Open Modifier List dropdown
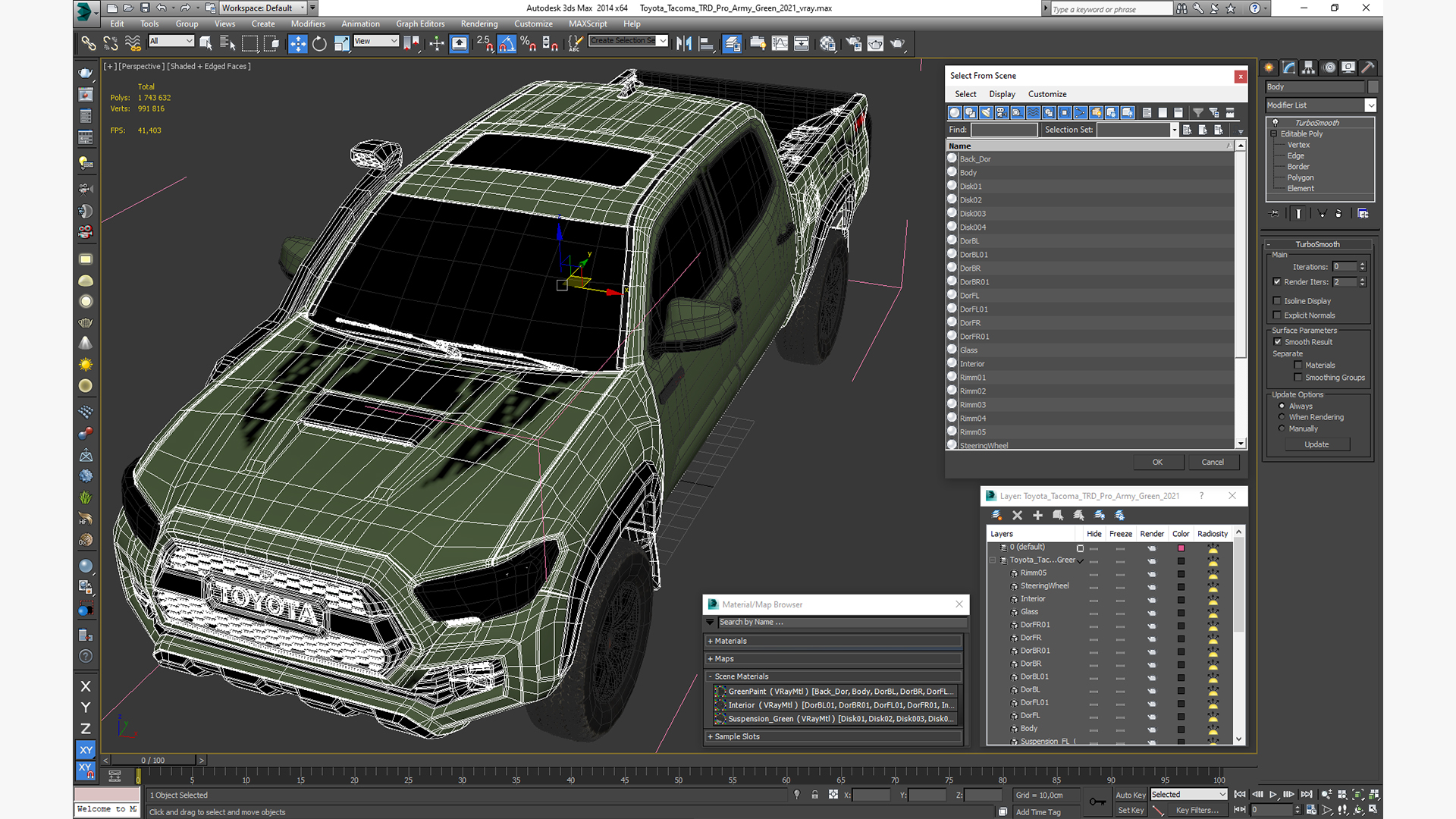The image size is (1456, 819). click(1320, 105)
